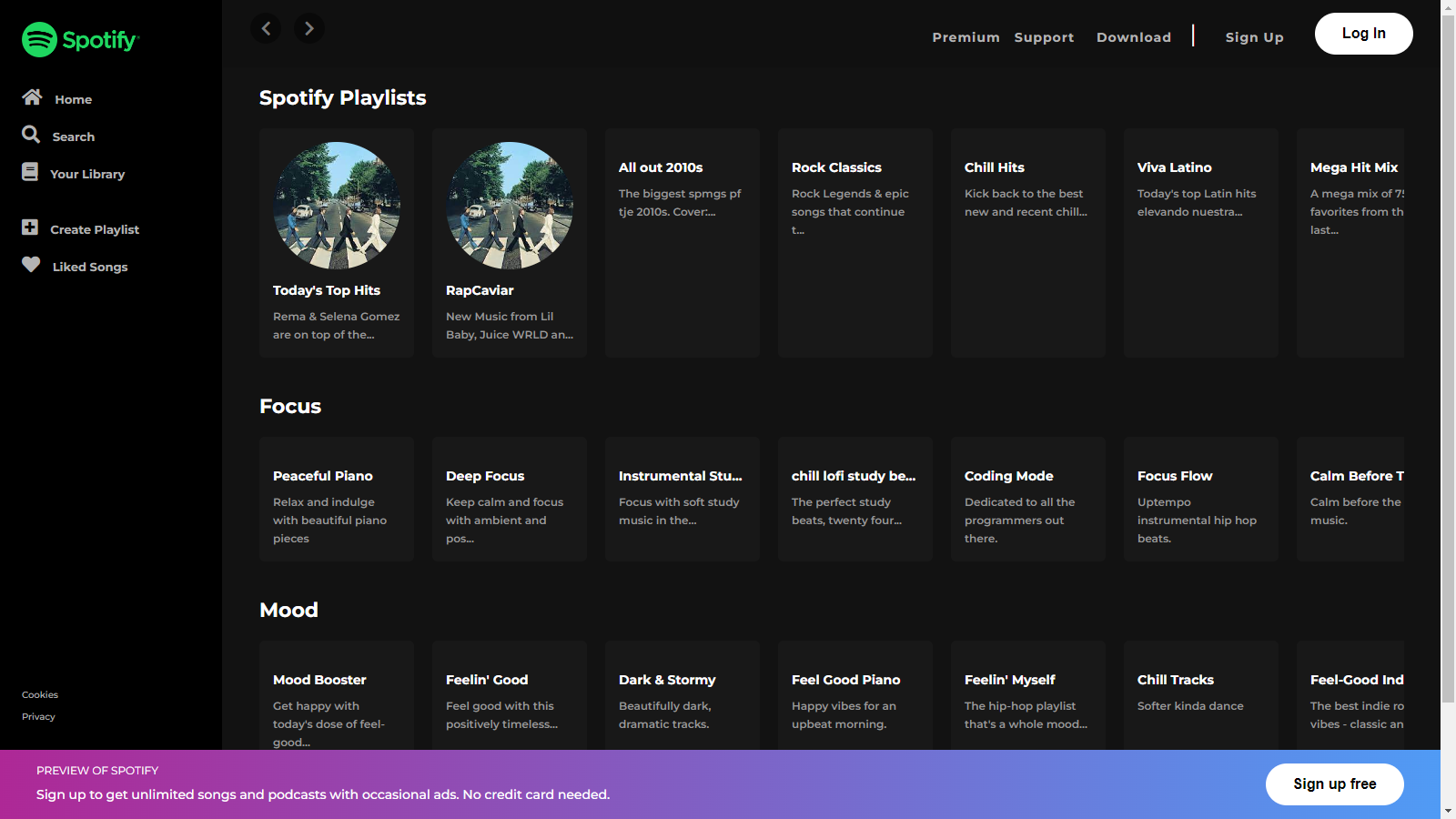Screen dimensions: 1456x819
Task: Go forward with right arrow button
Action: pyautogui.click(x=308, y=28)
